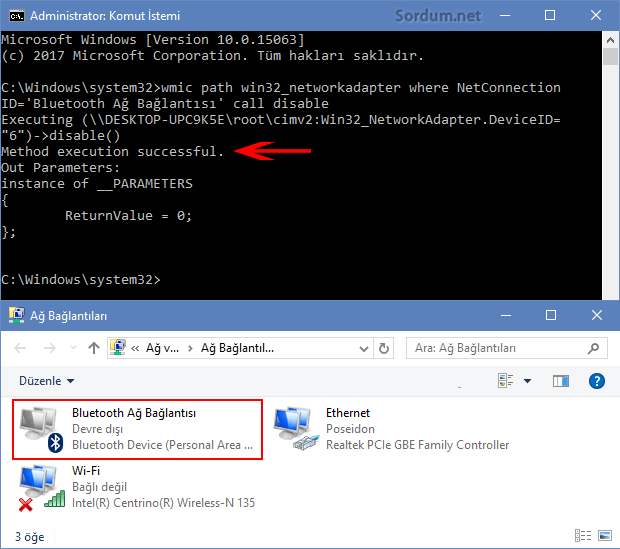The image size is (620, 549).
Task: Open address bar history dropdown
Action: [364, 348]
